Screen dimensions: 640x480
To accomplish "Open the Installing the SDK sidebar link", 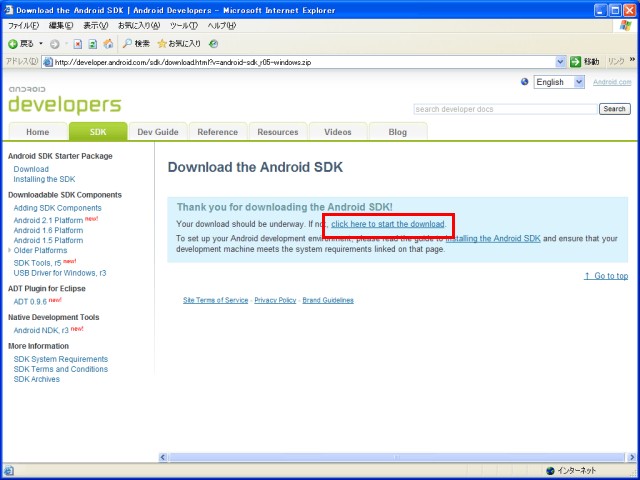I will 44,179.
